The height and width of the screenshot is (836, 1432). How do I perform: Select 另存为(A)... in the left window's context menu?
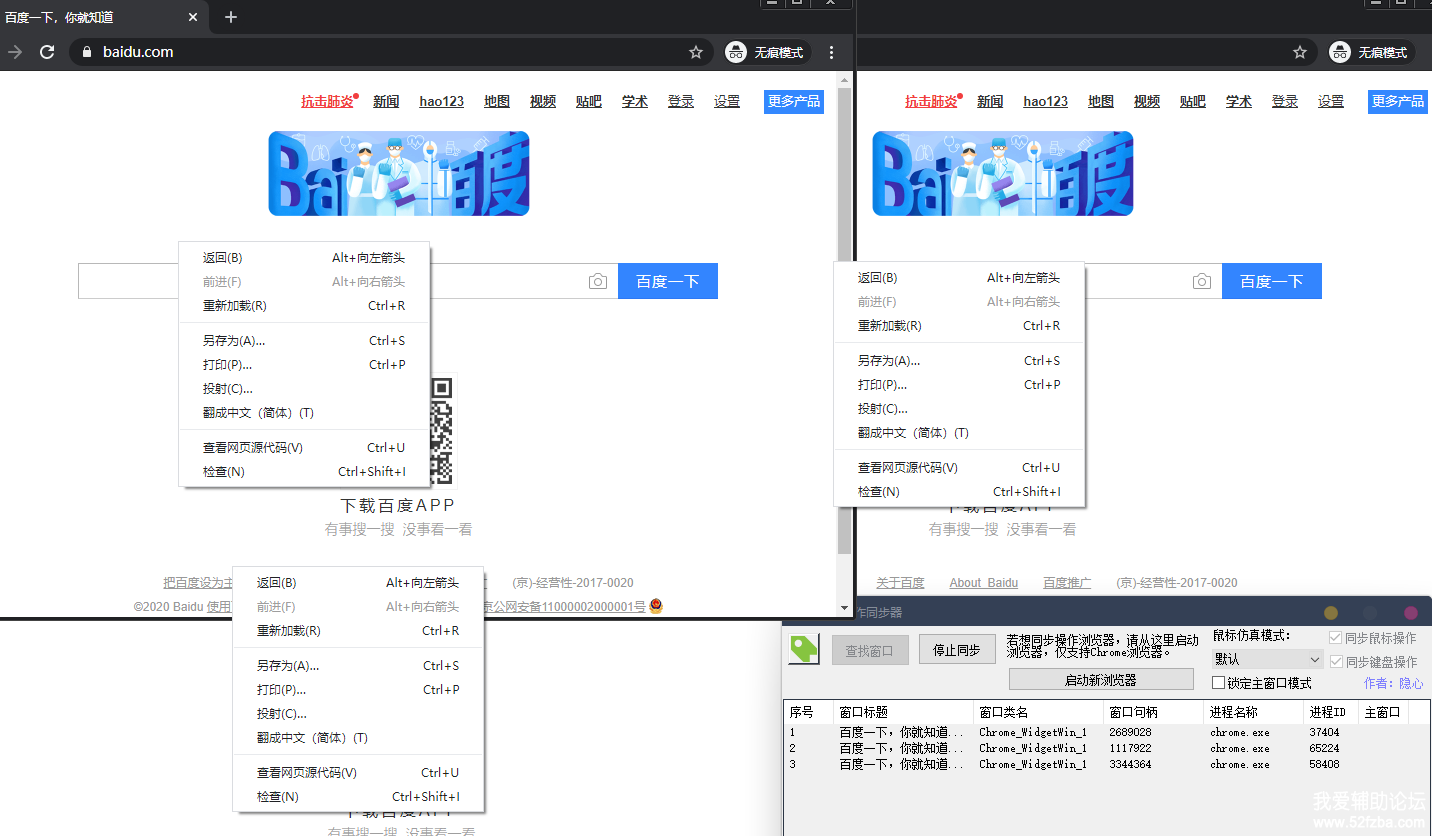pyautogui.click(x=304, y=341)
